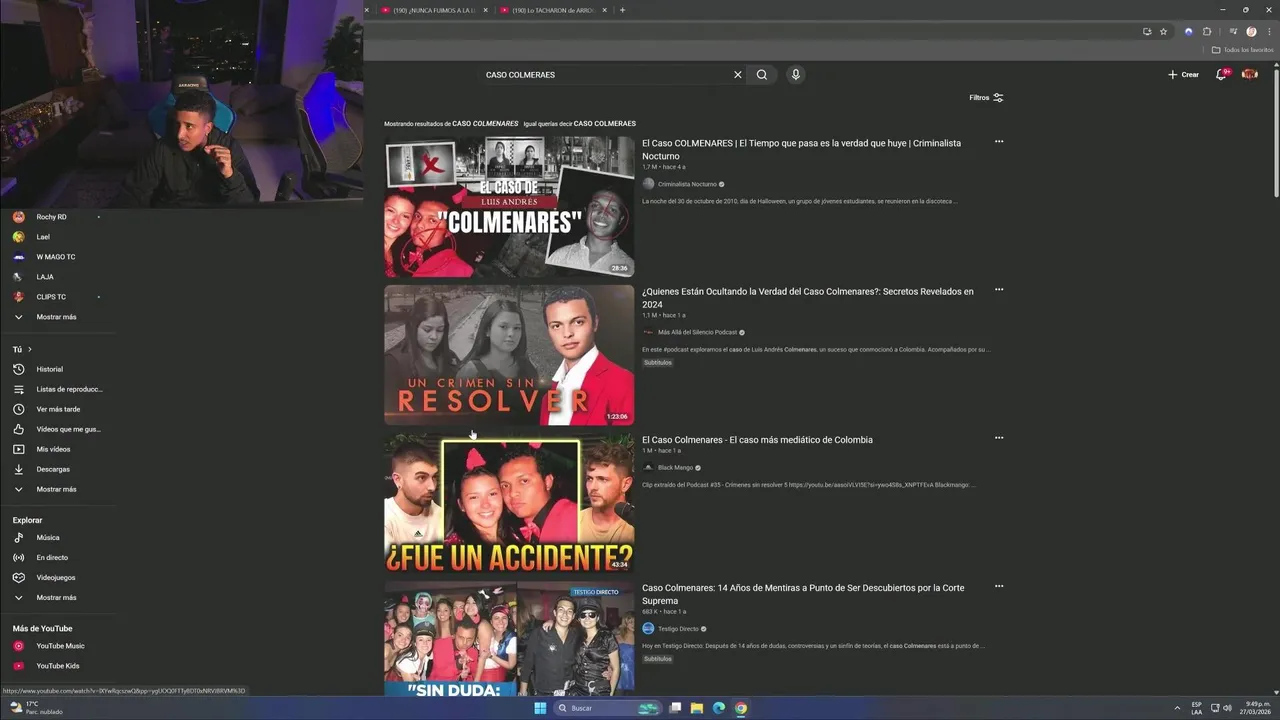This screenshot has width=1280, height=720.
Task: Open the browser extensions puzzle icon
Action: [x=1207, y=31]
